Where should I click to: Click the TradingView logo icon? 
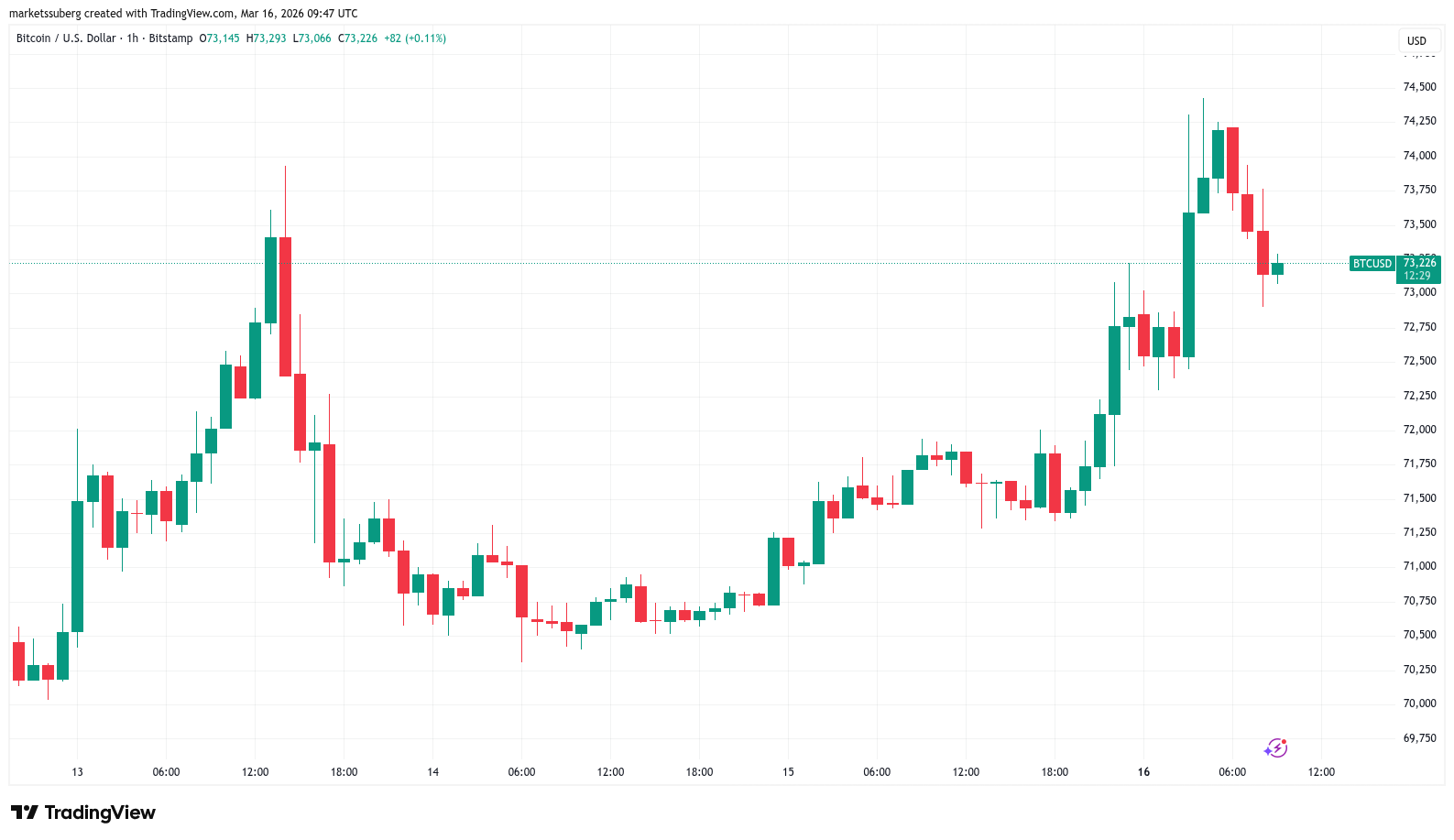25,813
